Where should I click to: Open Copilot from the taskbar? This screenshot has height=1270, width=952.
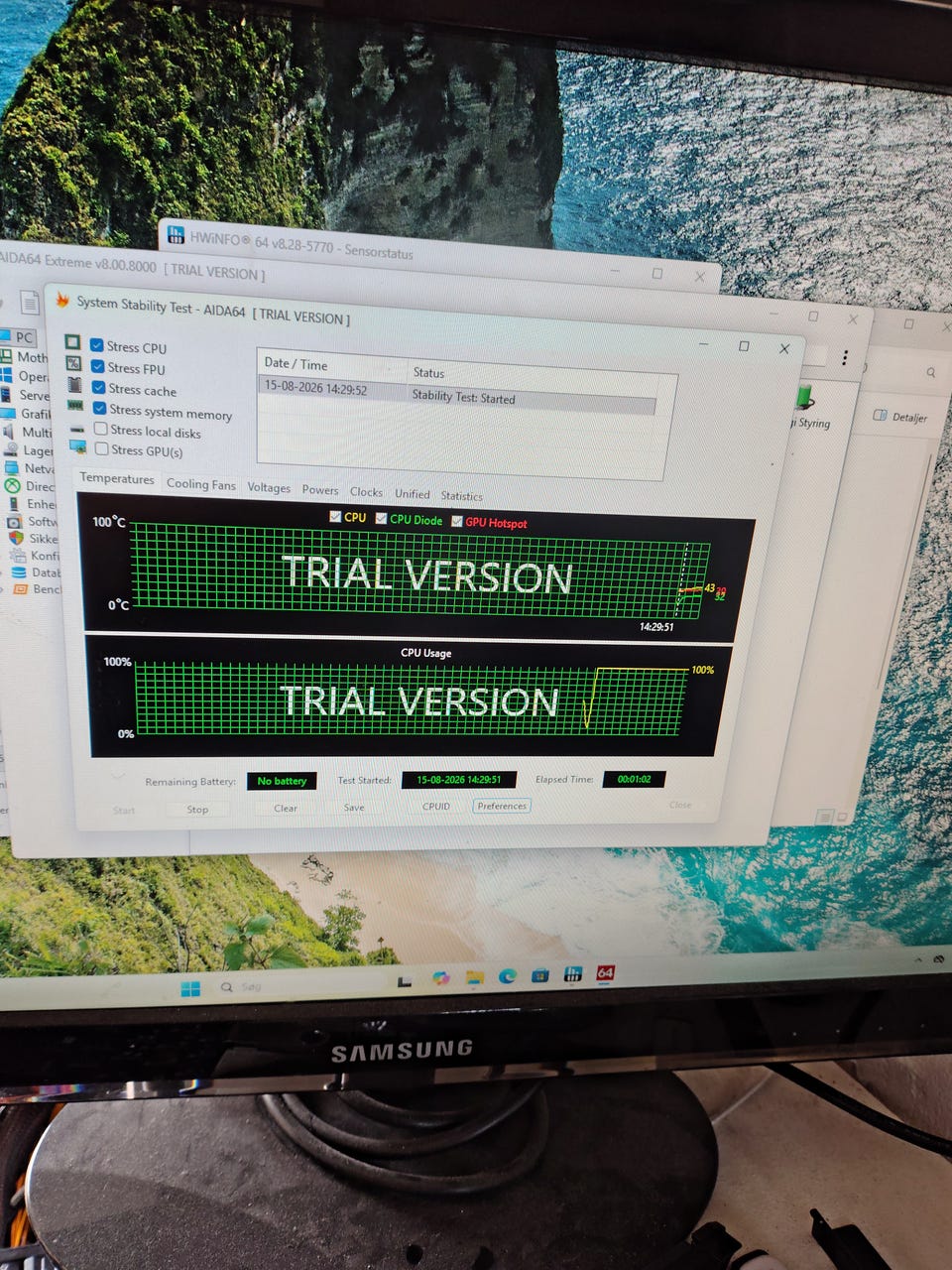pyautogui.click(x=440, y=978)
